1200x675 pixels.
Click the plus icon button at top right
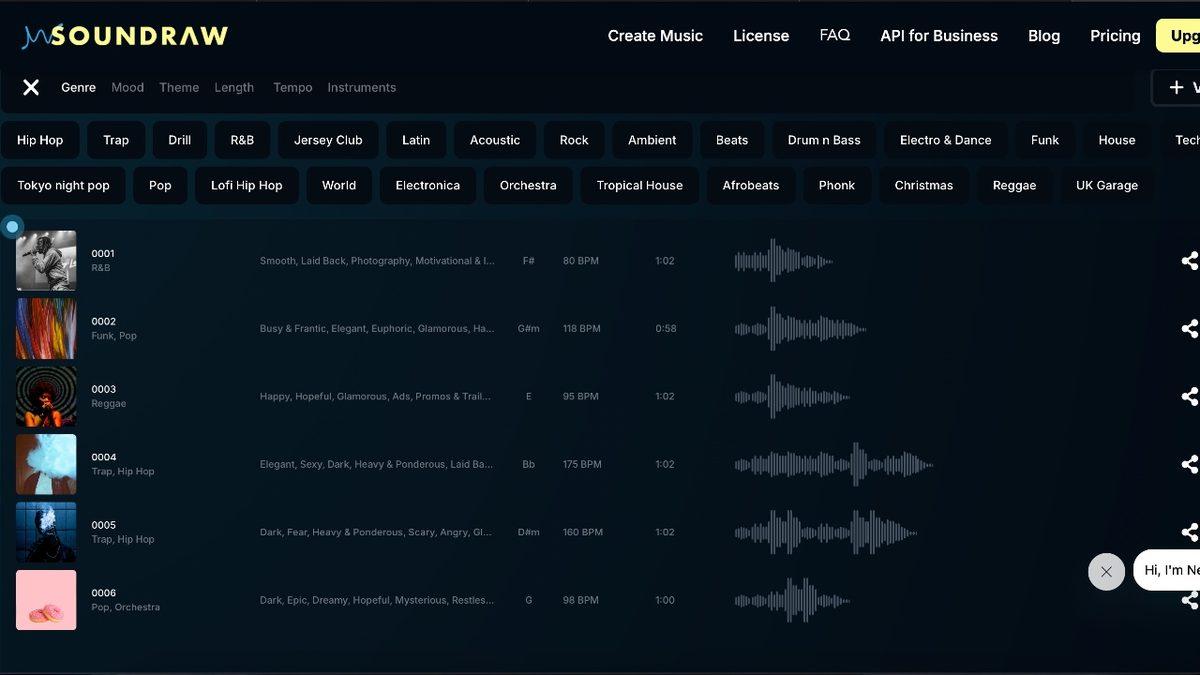pyautogui.click(x=1177, y=88)
